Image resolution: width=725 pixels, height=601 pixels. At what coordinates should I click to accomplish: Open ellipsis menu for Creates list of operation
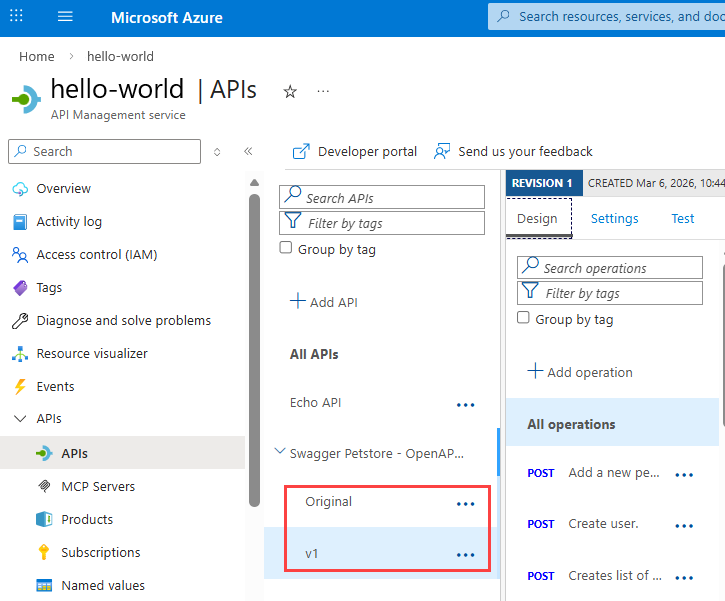684,577
